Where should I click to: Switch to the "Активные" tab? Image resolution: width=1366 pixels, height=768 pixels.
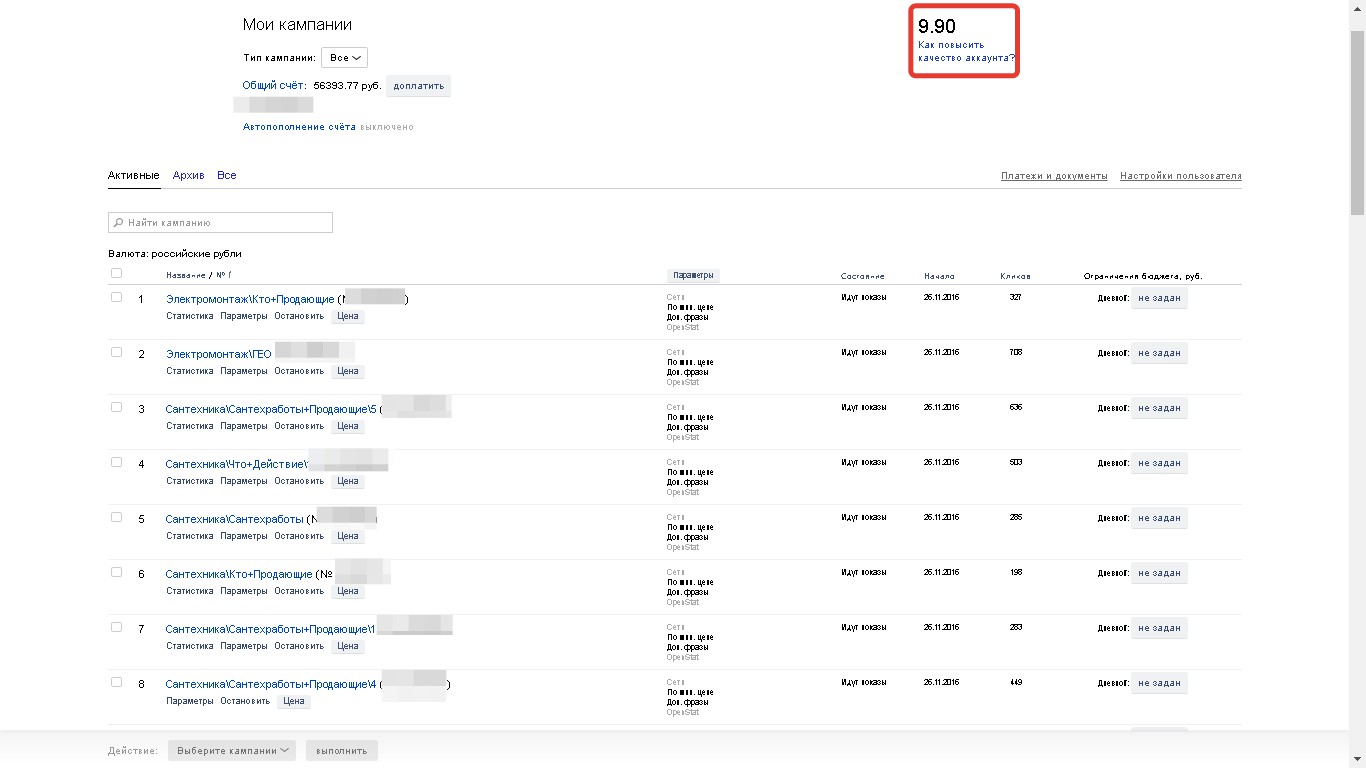coord(134,176)
